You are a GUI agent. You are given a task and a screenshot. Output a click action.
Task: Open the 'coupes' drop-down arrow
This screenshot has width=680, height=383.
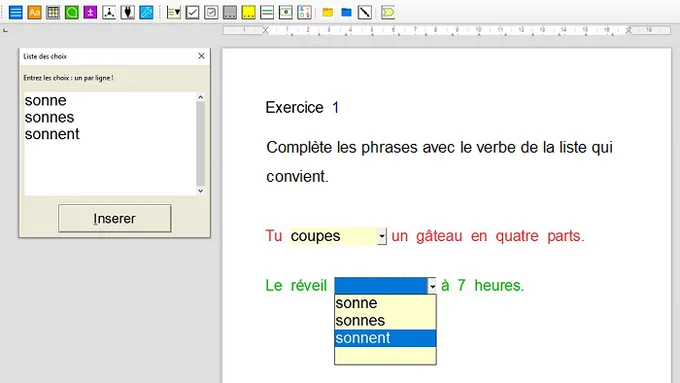[x=382, y=236]
